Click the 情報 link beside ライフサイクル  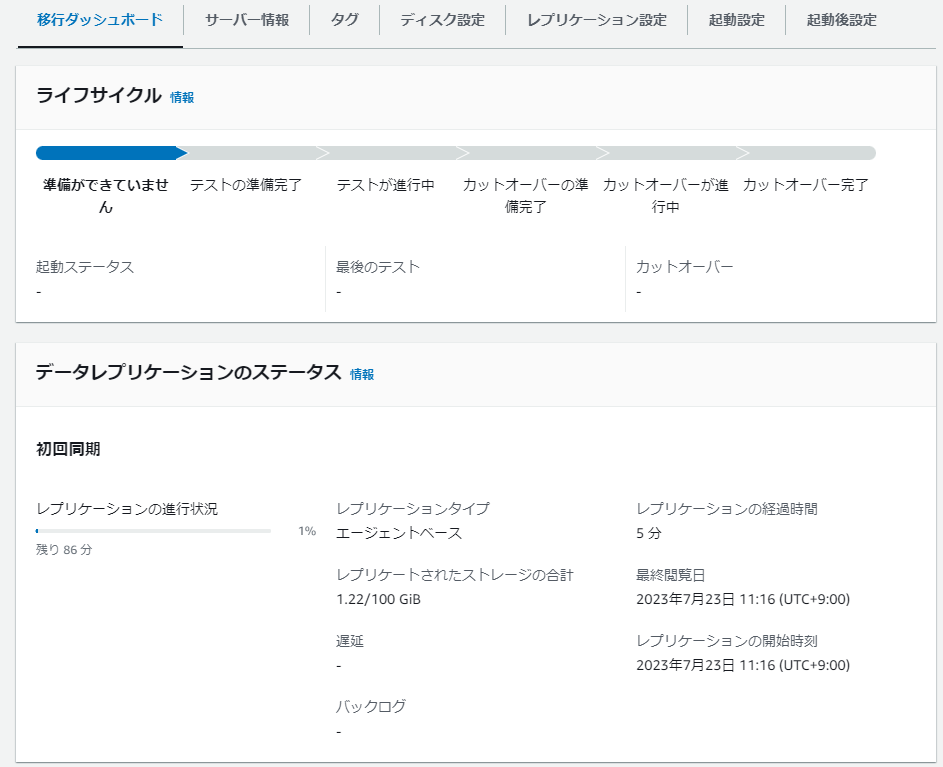pyautogui.click(x=182, y=97)
